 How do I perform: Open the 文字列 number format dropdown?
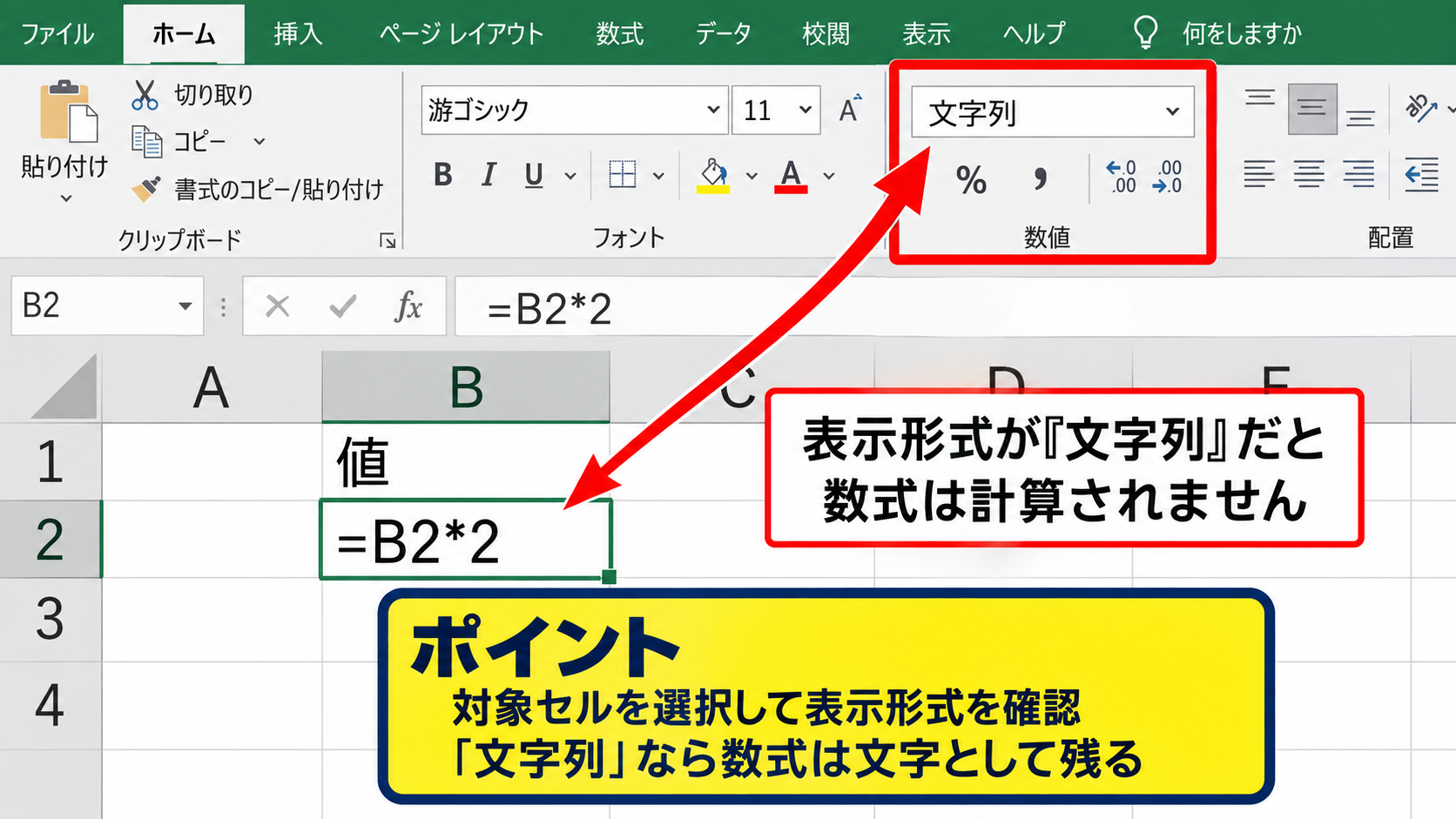click(1172, 111)
